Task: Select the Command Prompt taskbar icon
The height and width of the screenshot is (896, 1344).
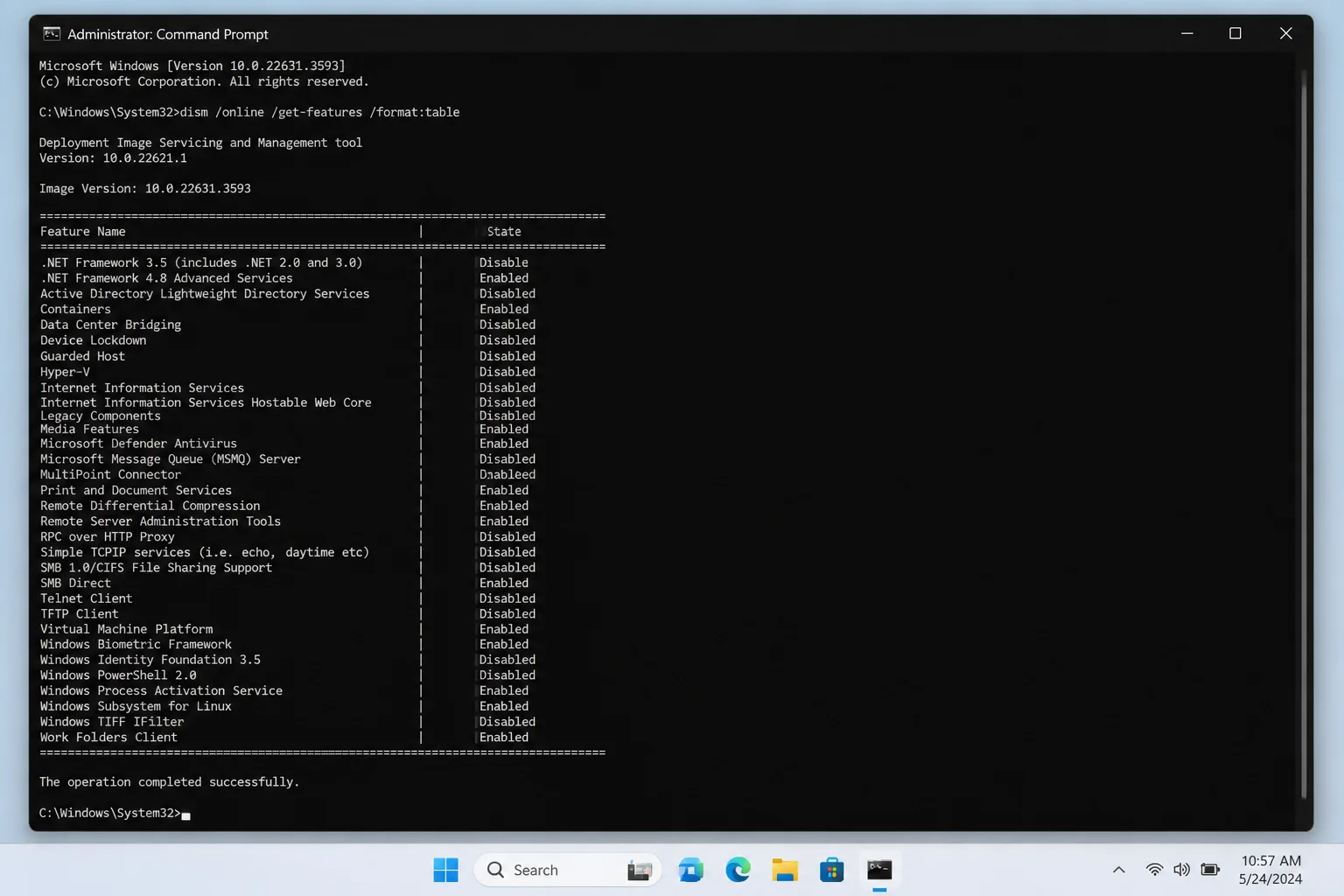Action: [879, 870]
